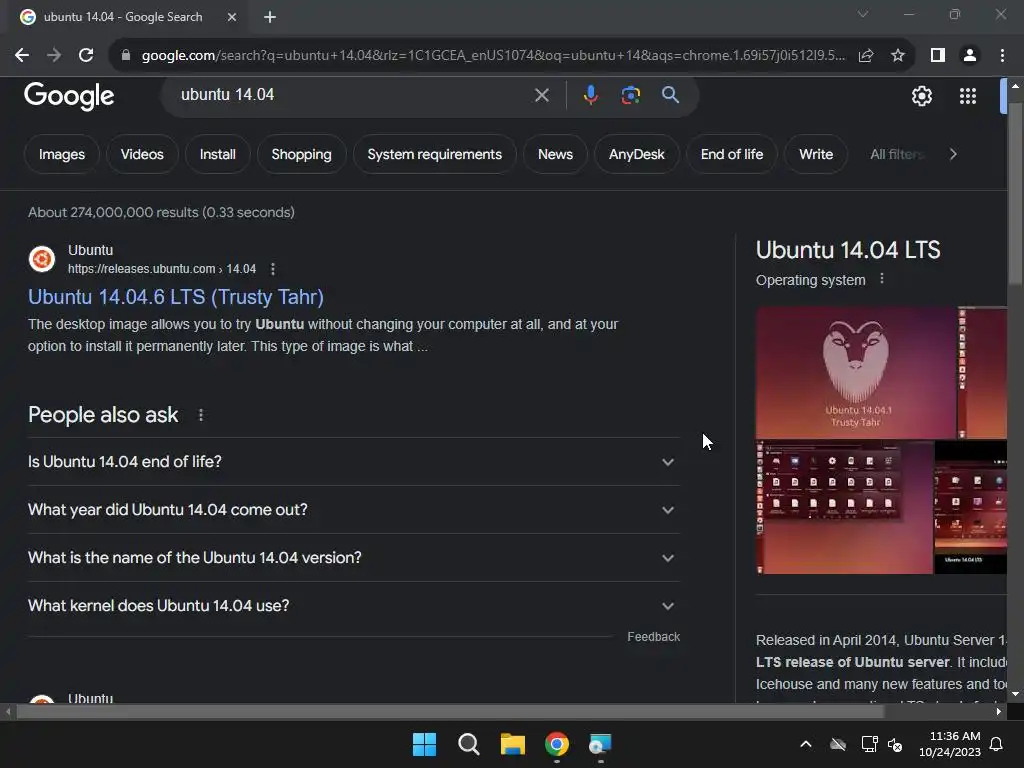The width and height of the screenshot is (1024, 768).
Task: Bookmark this page with the star icon
Action: pyautogui.click(x=898, y=56)
